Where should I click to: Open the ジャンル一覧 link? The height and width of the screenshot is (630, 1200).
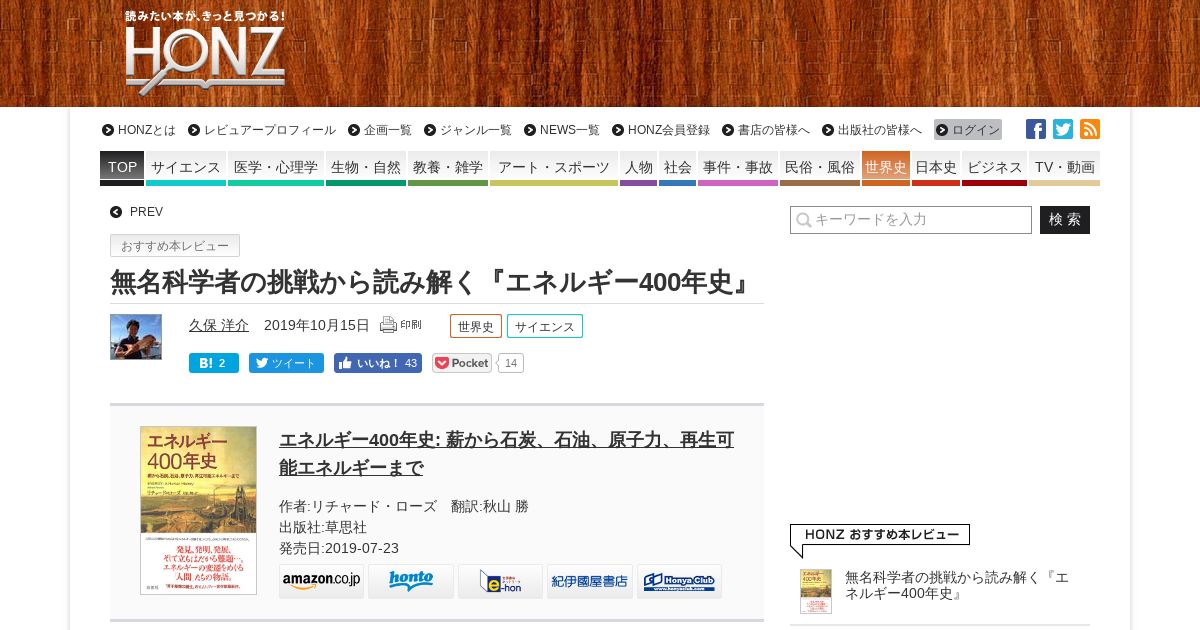point(468,130)
